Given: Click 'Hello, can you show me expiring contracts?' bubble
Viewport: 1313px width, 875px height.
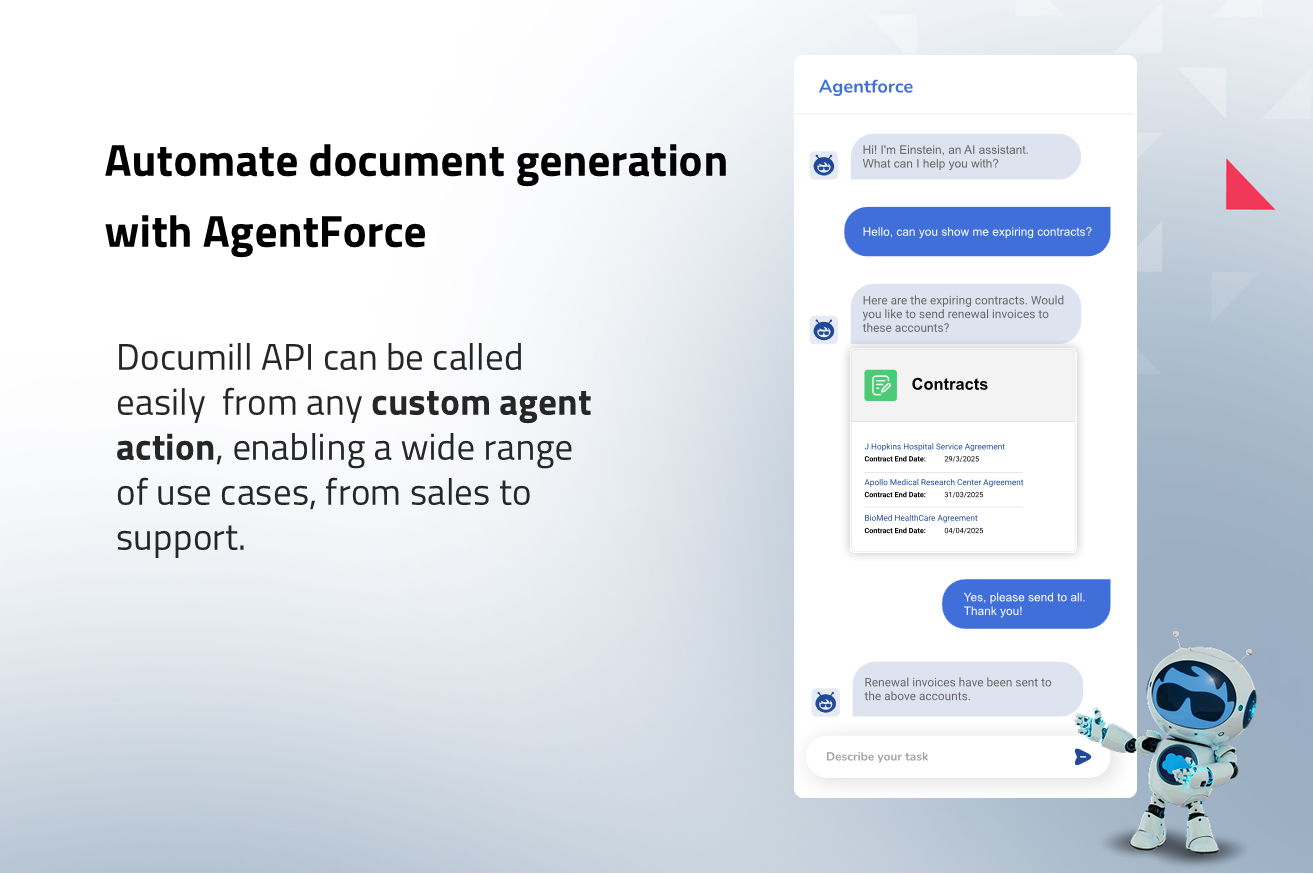Looking at the screenshot, I should pos(977,232).
